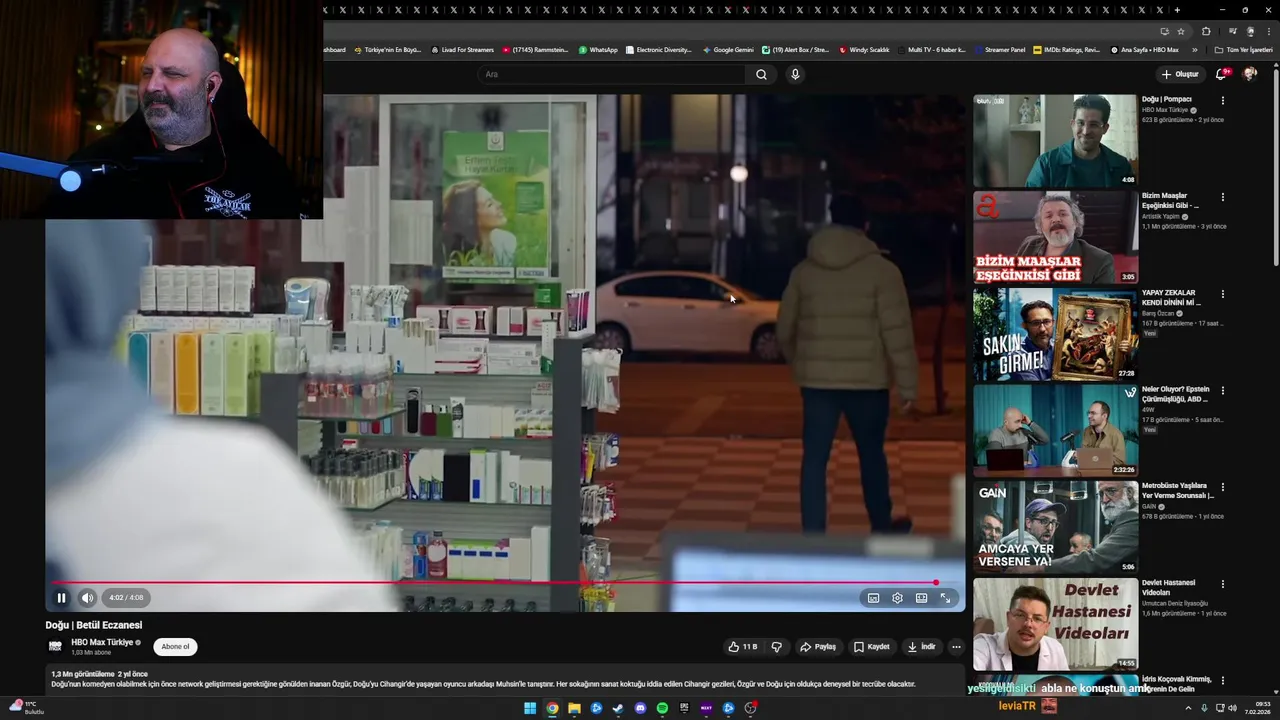Screen dimensions: 1280x720
Task: Open options menu for the YAPAY ZEKALAR video
Action: click(x=1222, y=294)
